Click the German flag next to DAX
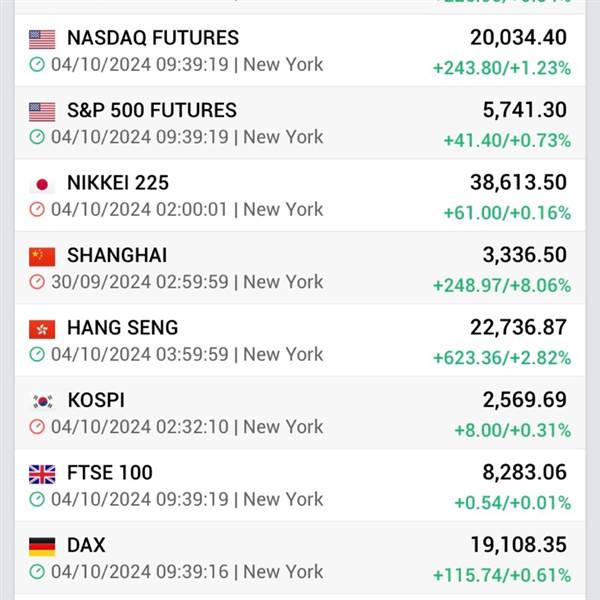The image size is (600, 600). click(x=42, y=547)
